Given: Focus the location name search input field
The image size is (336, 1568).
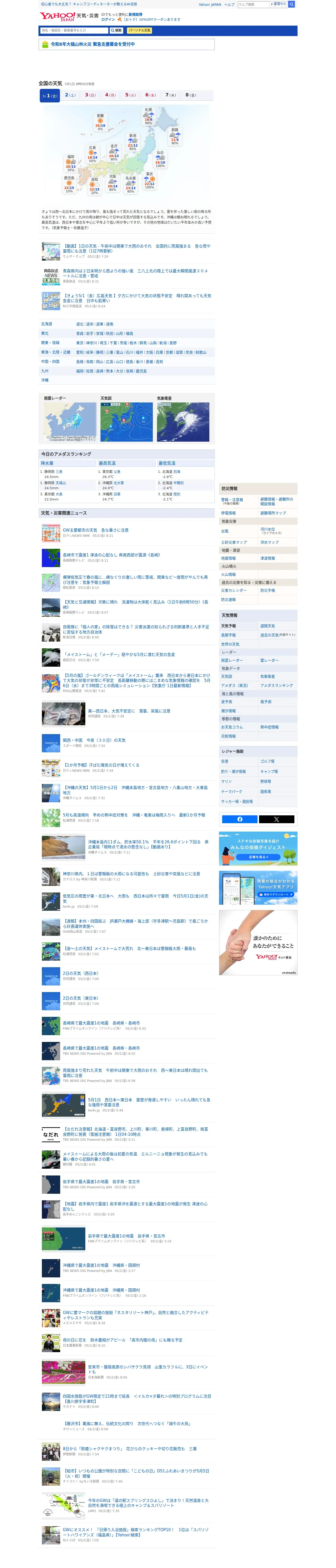Looking at the screenshot, I should 74,30.
